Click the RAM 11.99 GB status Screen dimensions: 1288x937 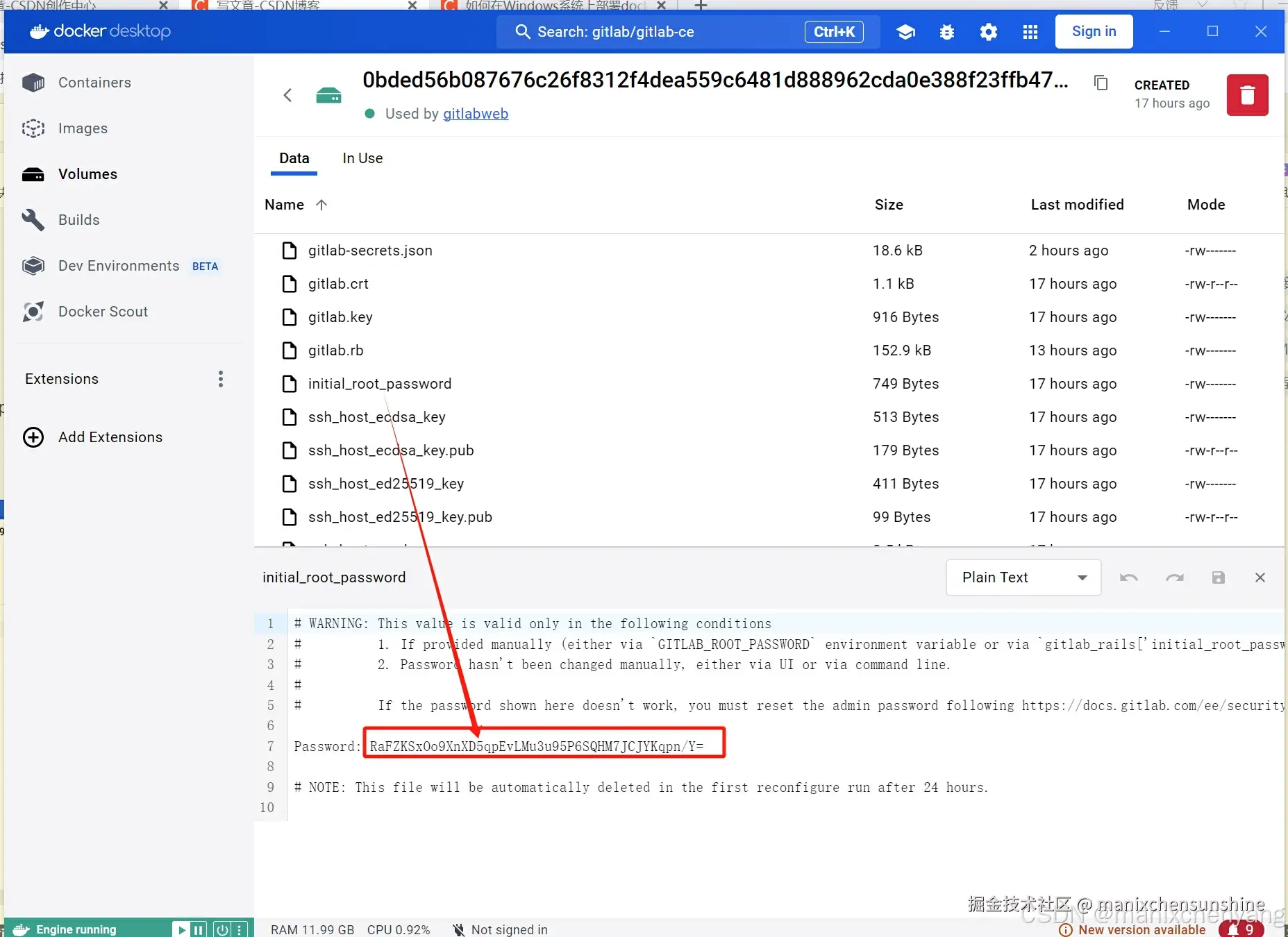pyautogui.click(x=312, y=930)
